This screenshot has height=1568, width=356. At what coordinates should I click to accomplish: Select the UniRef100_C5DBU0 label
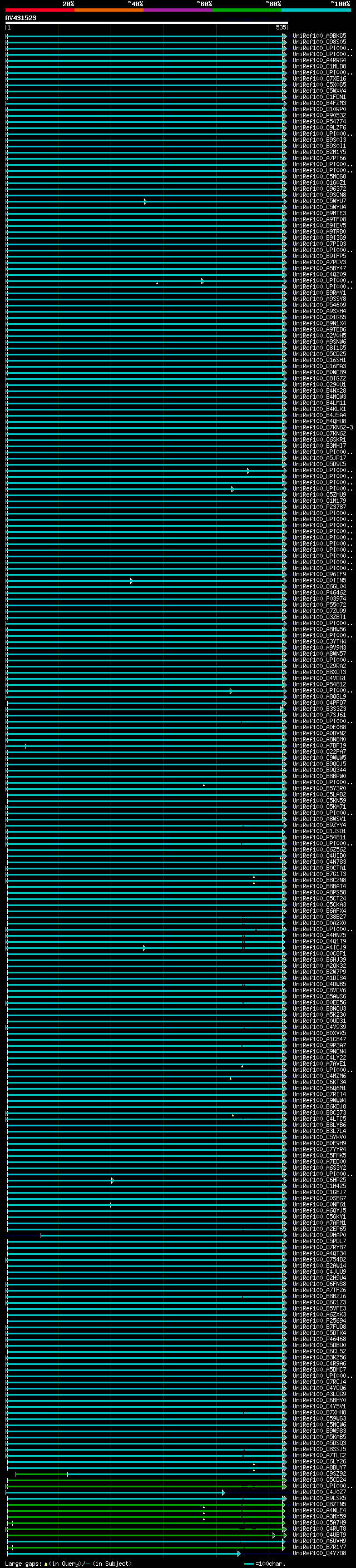pyautogui.click(x=319, y=1345)
